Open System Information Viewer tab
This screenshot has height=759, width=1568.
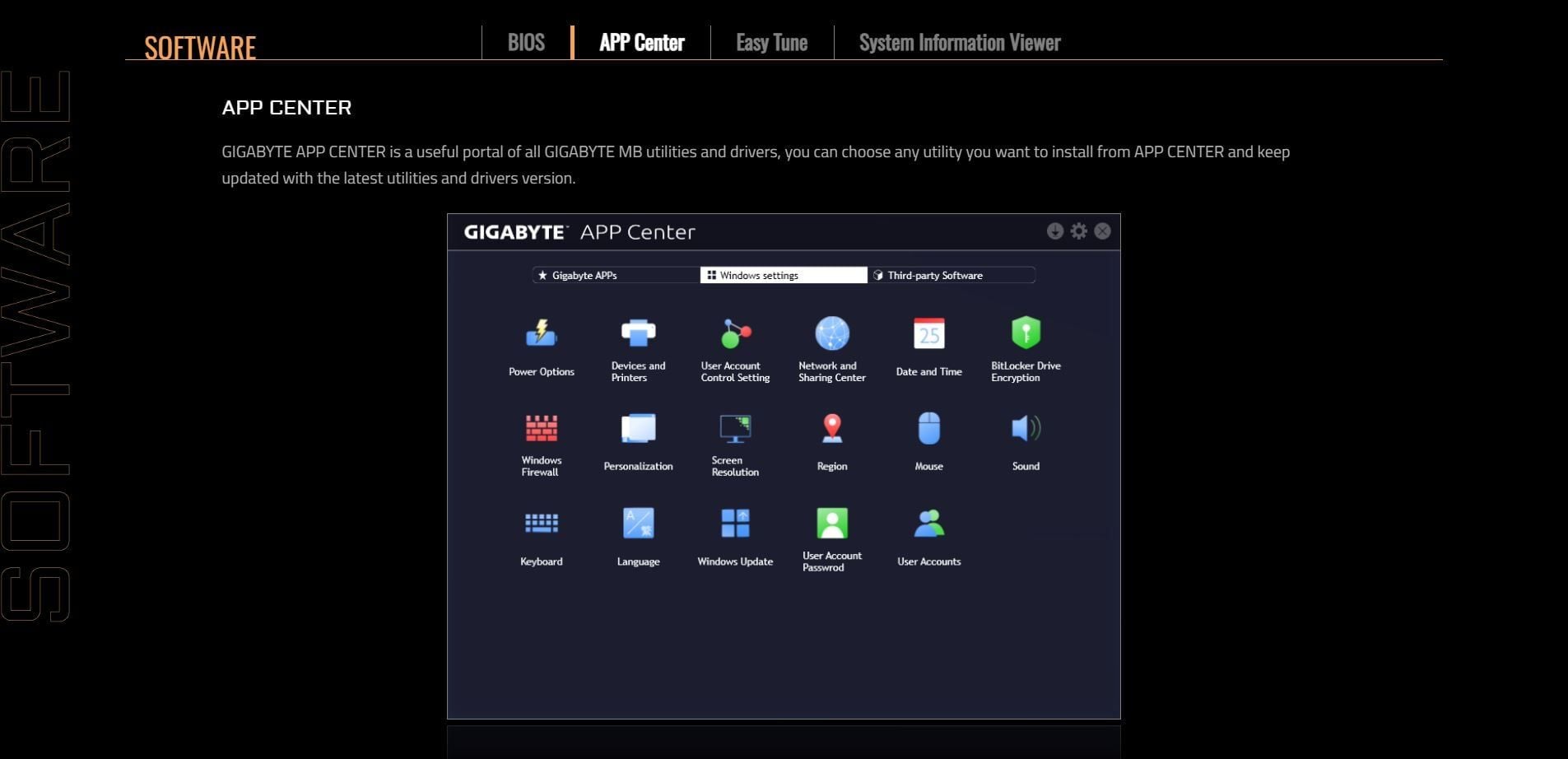(x=959, y=43)
